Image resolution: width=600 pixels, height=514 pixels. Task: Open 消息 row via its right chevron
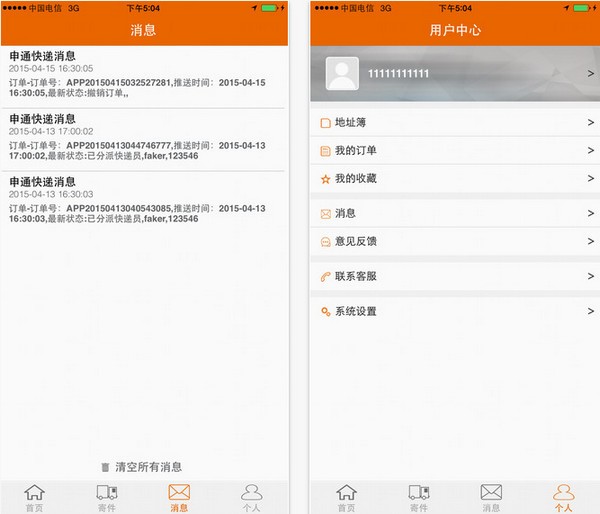[x=591, y=213]
